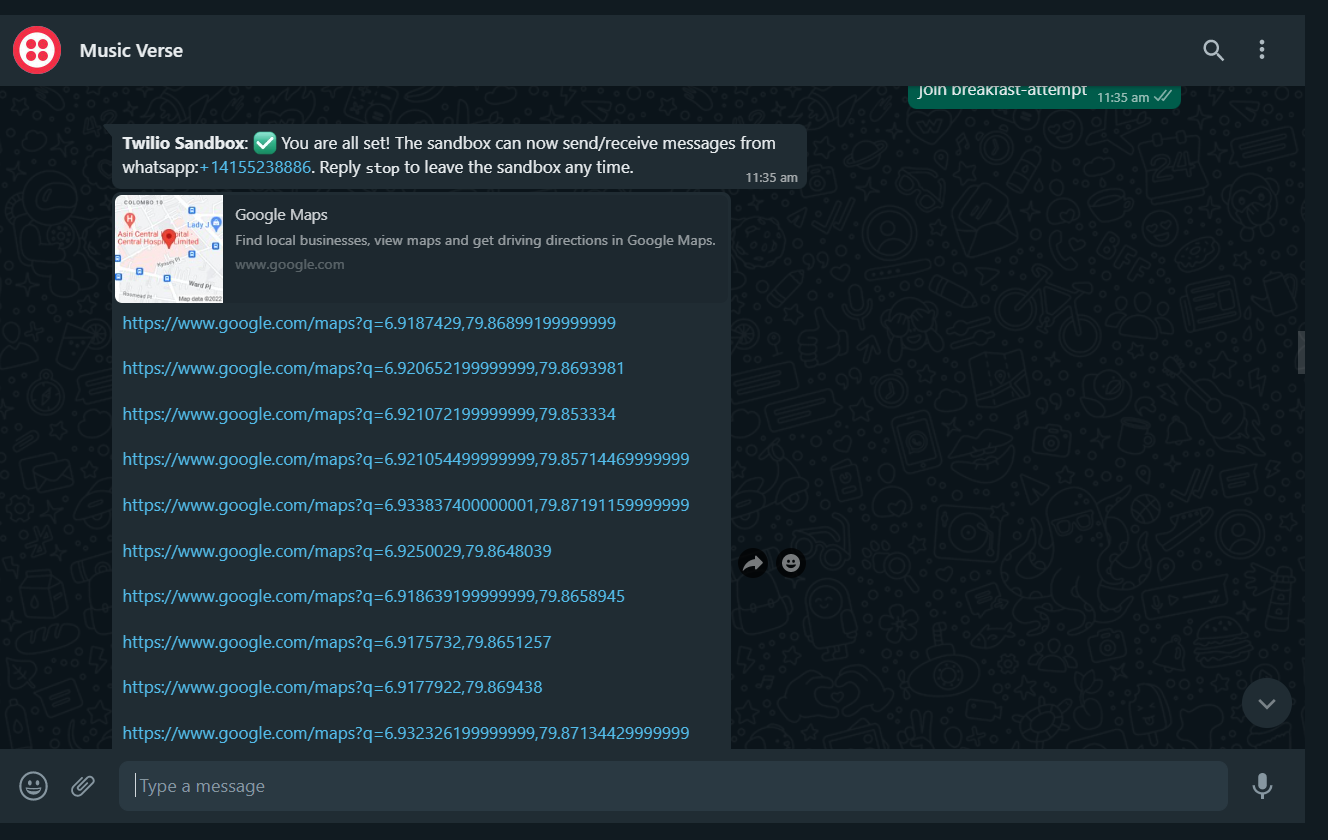Search within this chat using magnifier icon

(x=1214, y=50)
